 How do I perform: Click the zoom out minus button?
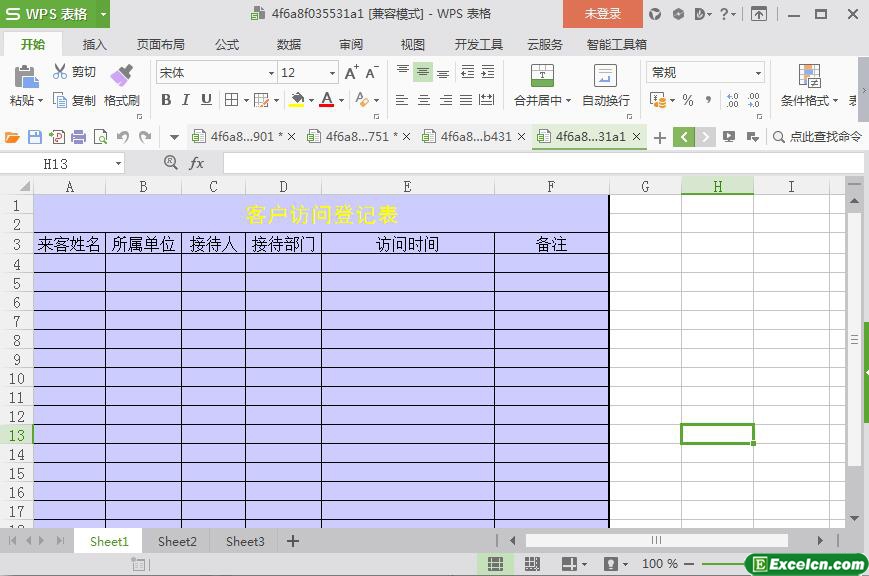pyautogui.click(x=689, y=564)
